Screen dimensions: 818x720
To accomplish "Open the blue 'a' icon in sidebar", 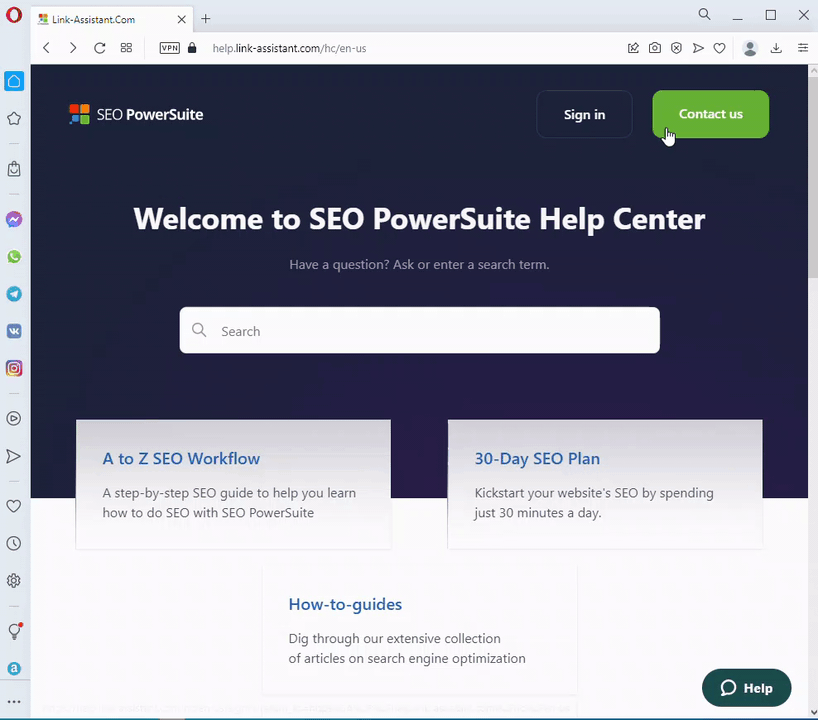I will coord(14,668).
